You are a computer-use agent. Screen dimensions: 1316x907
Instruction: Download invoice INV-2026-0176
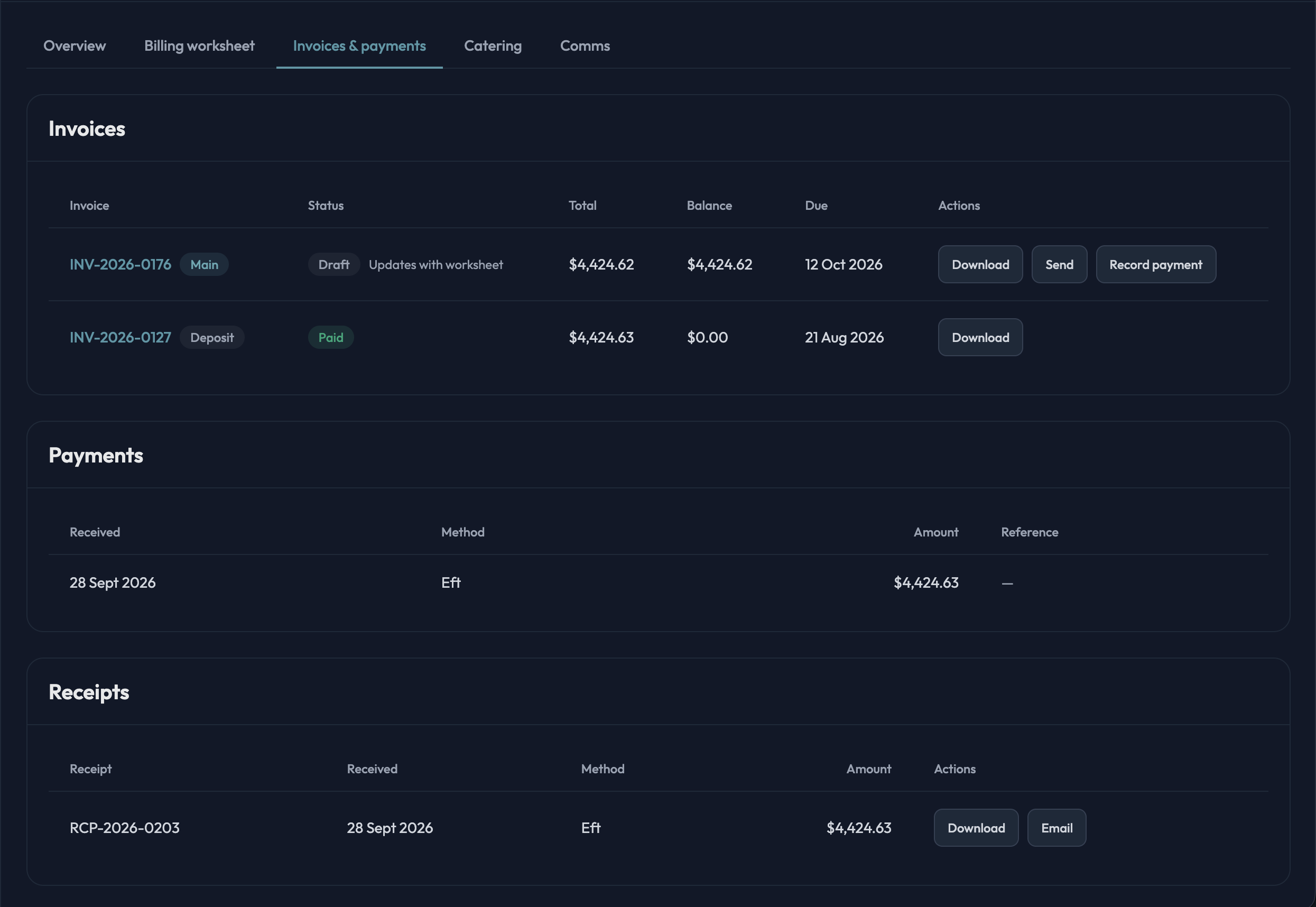tap(980, 264)
